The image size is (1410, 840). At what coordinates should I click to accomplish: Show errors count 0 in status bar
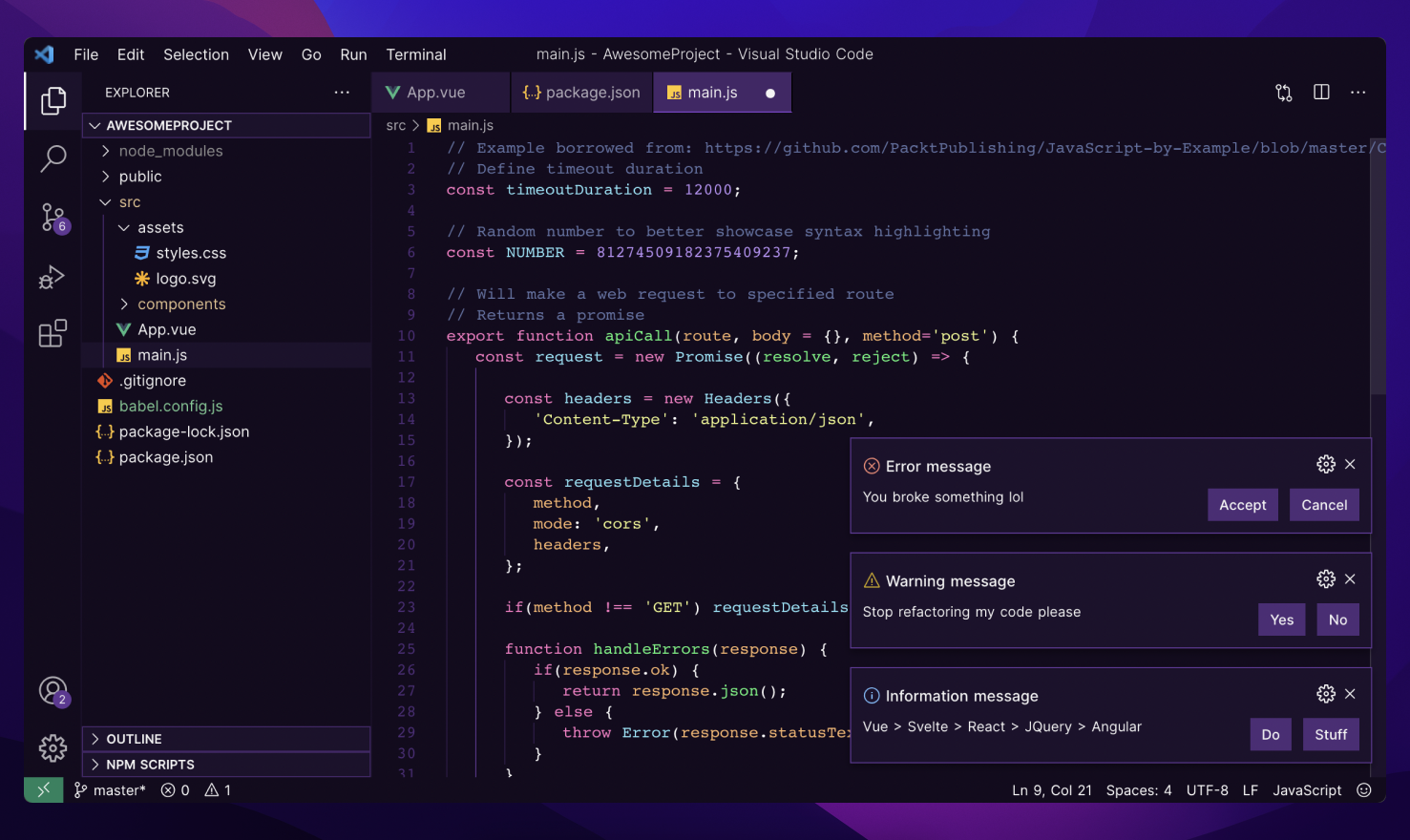pyautogui.click(x=176, y=790)
